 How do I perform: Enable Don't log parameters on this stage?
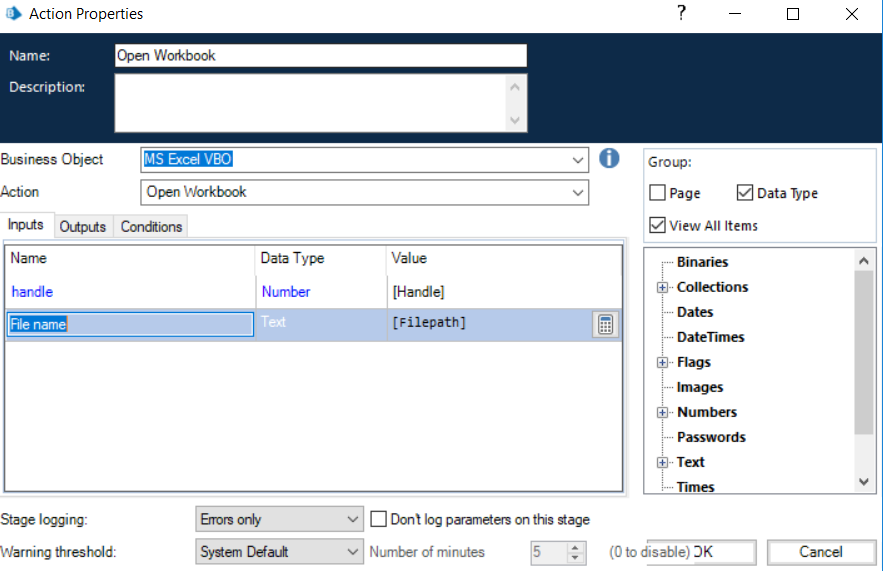[378, 519]
